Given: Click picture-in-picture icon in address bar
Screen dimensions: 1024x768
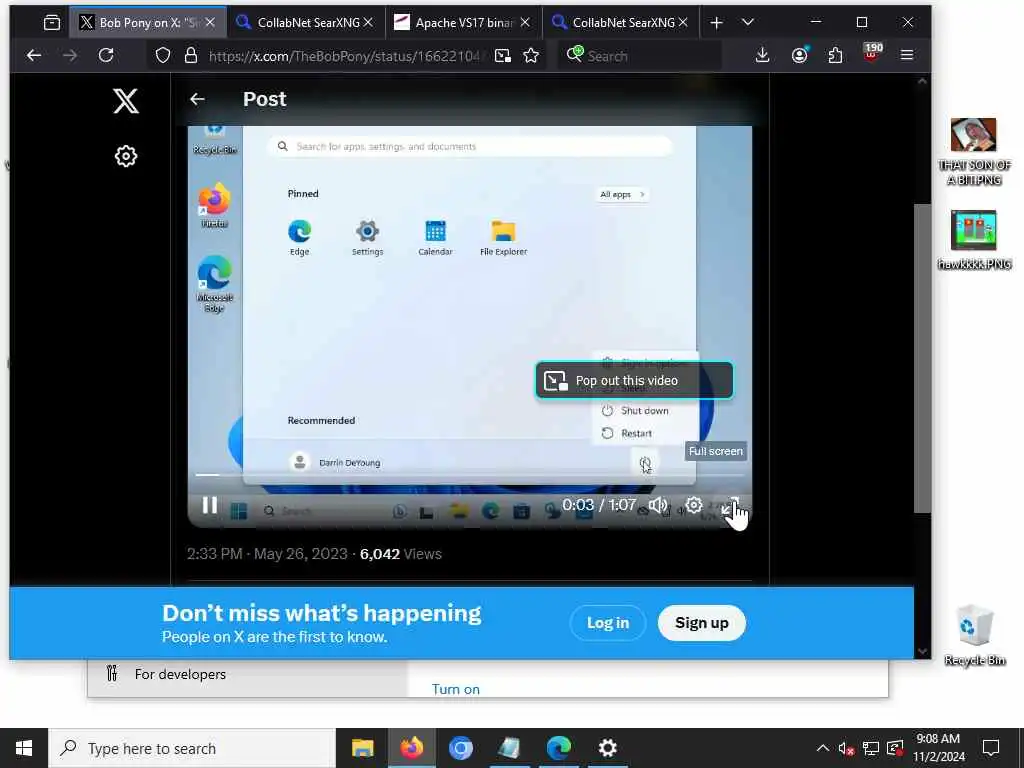Looking at the screenshot, I should [x=503, y=56].
